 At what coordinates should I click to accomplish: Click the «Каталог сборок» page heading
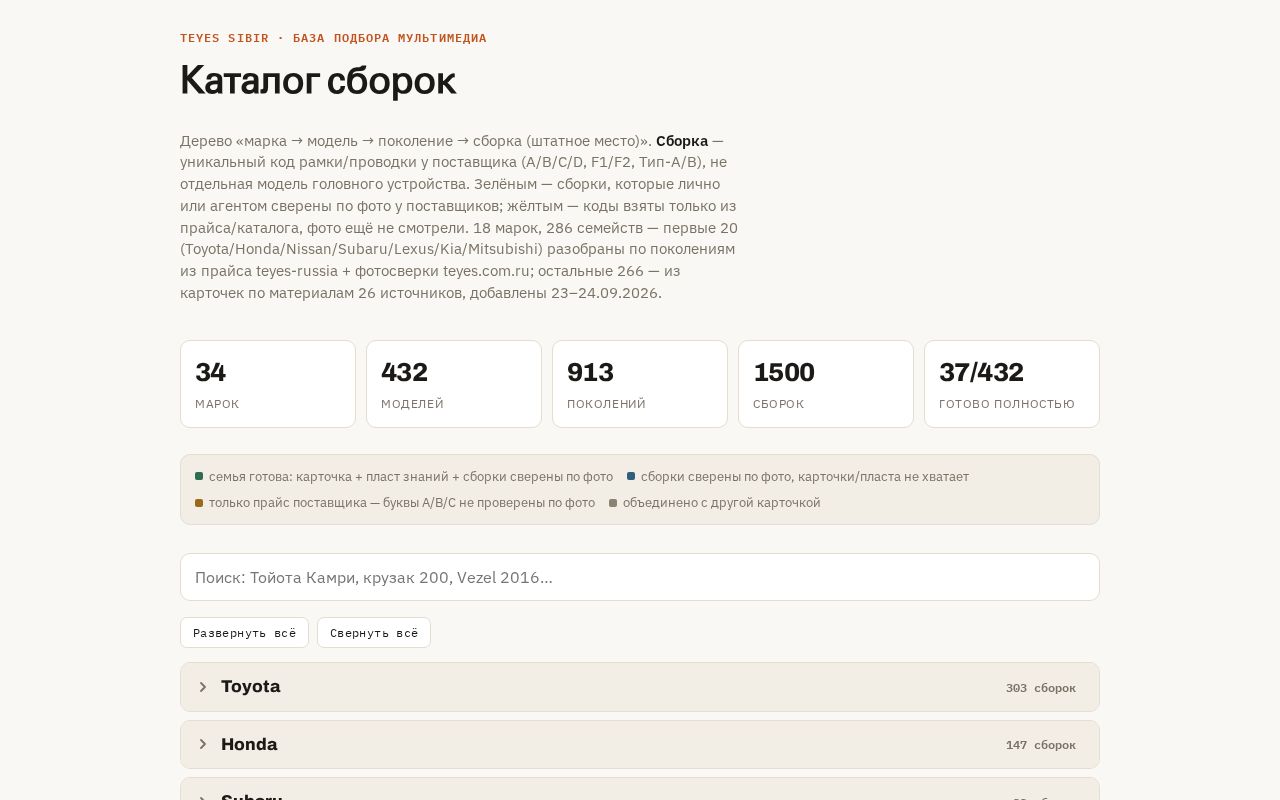coord(318,80)
